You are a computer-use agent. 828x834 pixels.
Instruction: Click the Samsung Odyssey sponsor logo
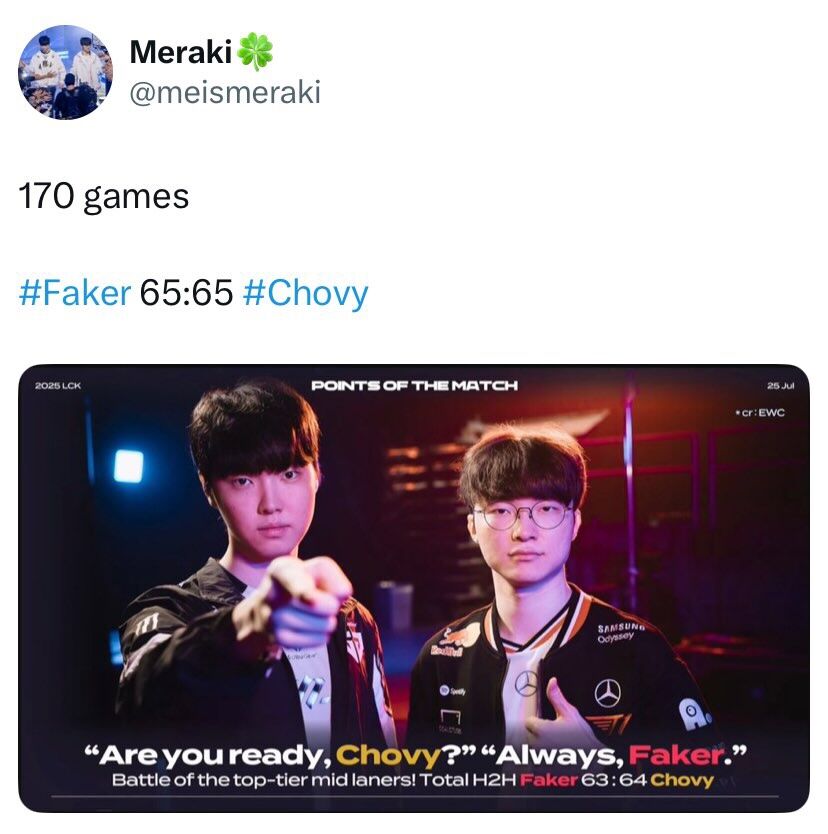(621, 631)
